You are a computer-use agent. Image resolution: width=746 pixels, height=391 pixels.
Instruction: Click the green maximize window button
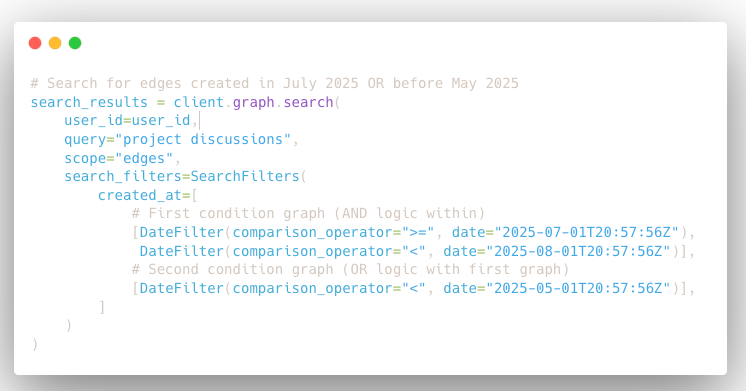click(x=75, y=43)
